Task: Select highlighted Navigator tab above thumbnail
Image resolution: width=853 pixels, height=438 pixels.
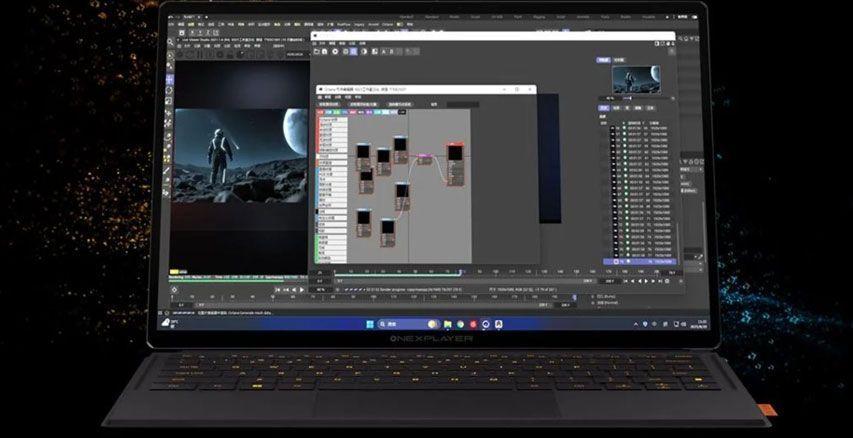Action: point(603,60)
